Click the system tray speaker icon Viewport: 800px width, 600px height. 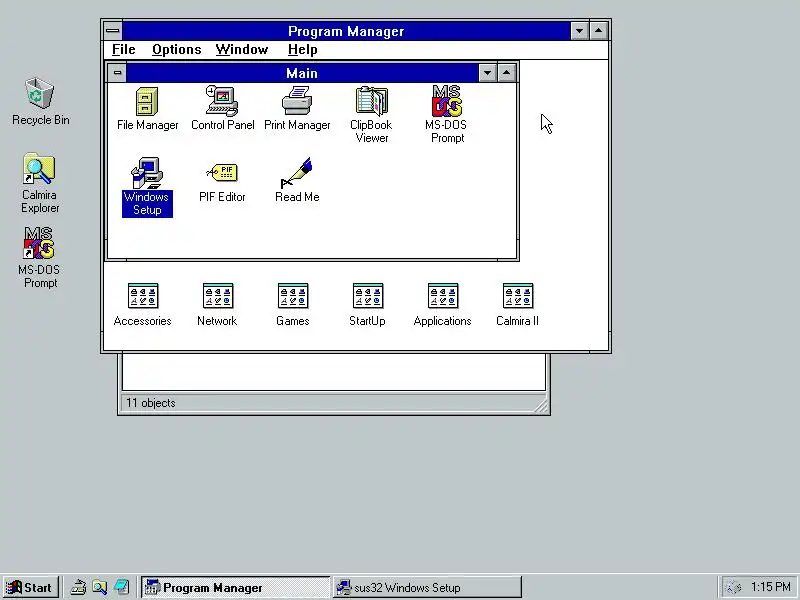pos(734,588)
